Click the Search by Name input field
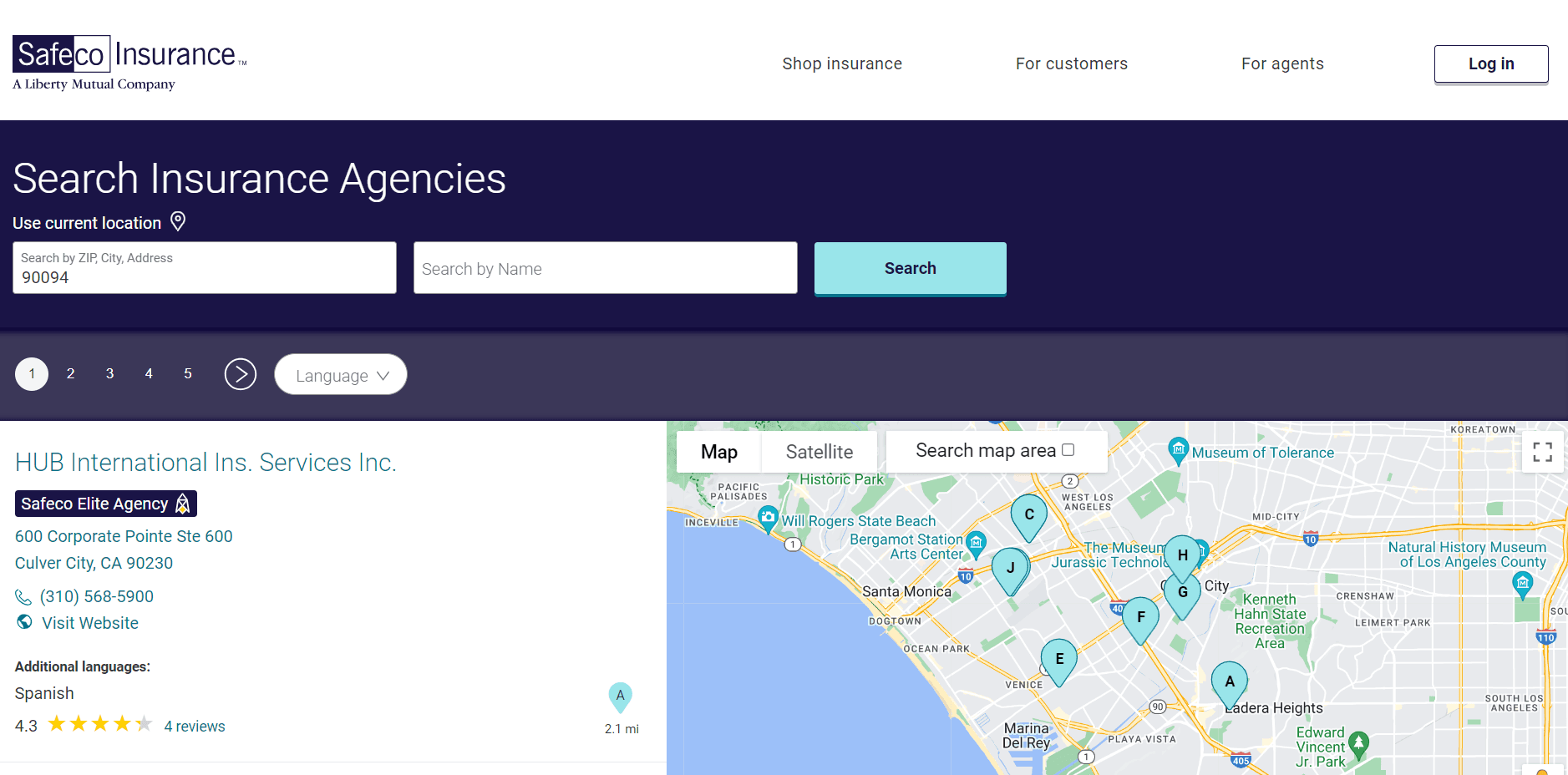The height and width of the screenshot is (775, 1568). [x=604, y=268]
